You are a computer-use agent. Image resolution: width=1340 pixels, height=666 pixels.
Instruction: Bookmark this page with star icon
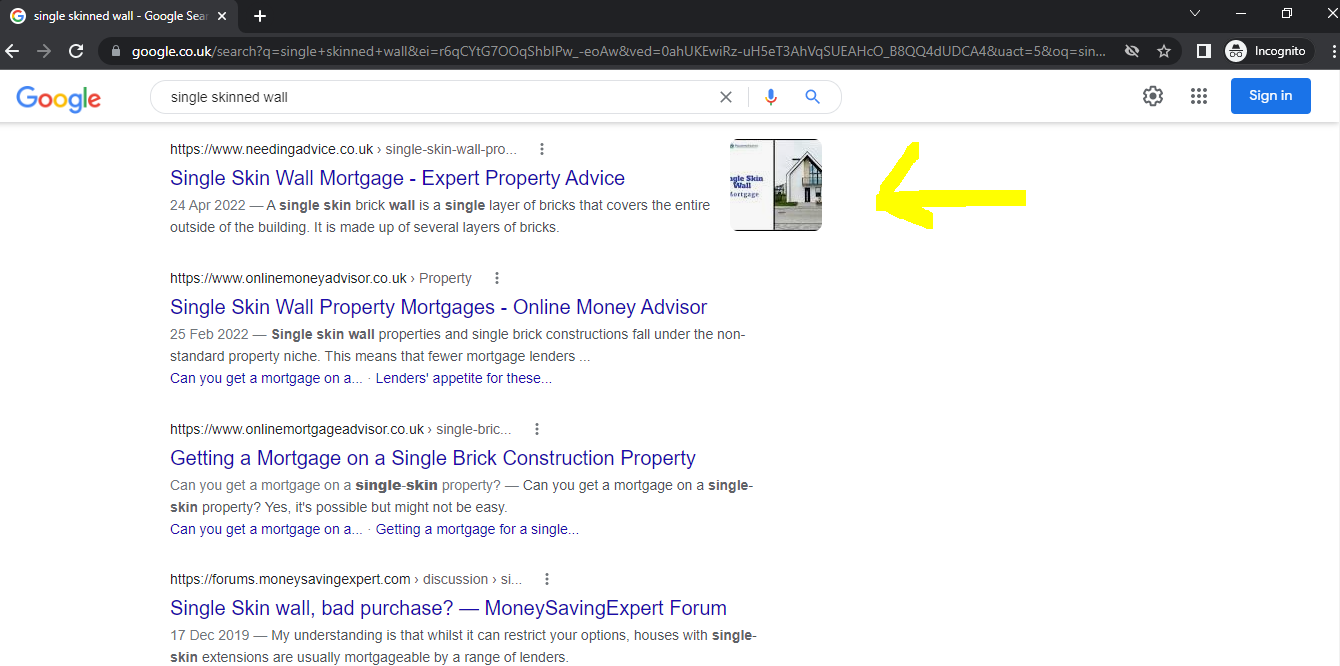pos(1164,51)
